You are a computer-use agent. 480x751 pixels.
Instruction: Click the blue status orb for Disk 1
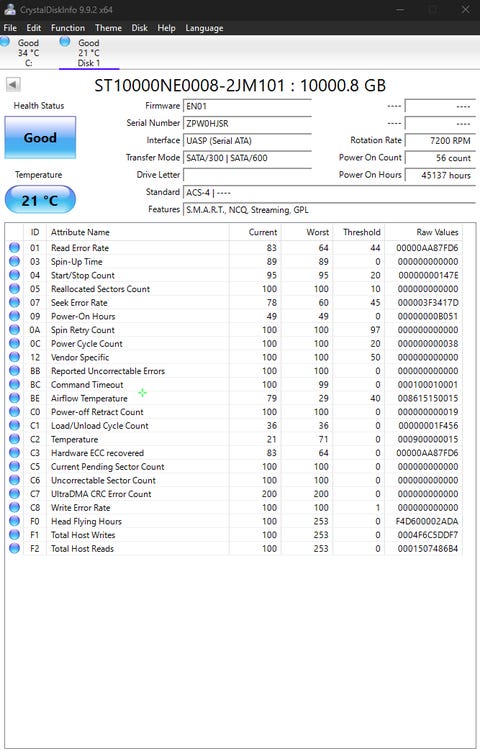coord(65,42)
